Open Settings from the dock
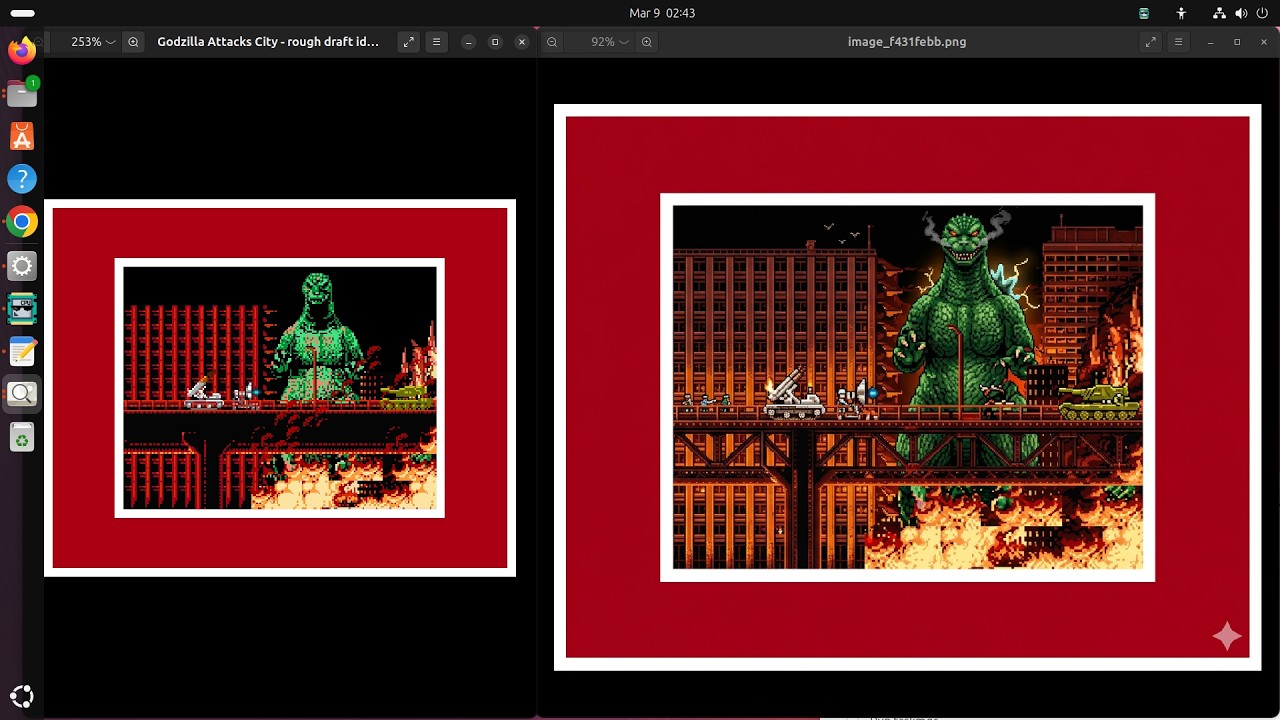This screenshot has width=1280, height=720. pos(22,265)
